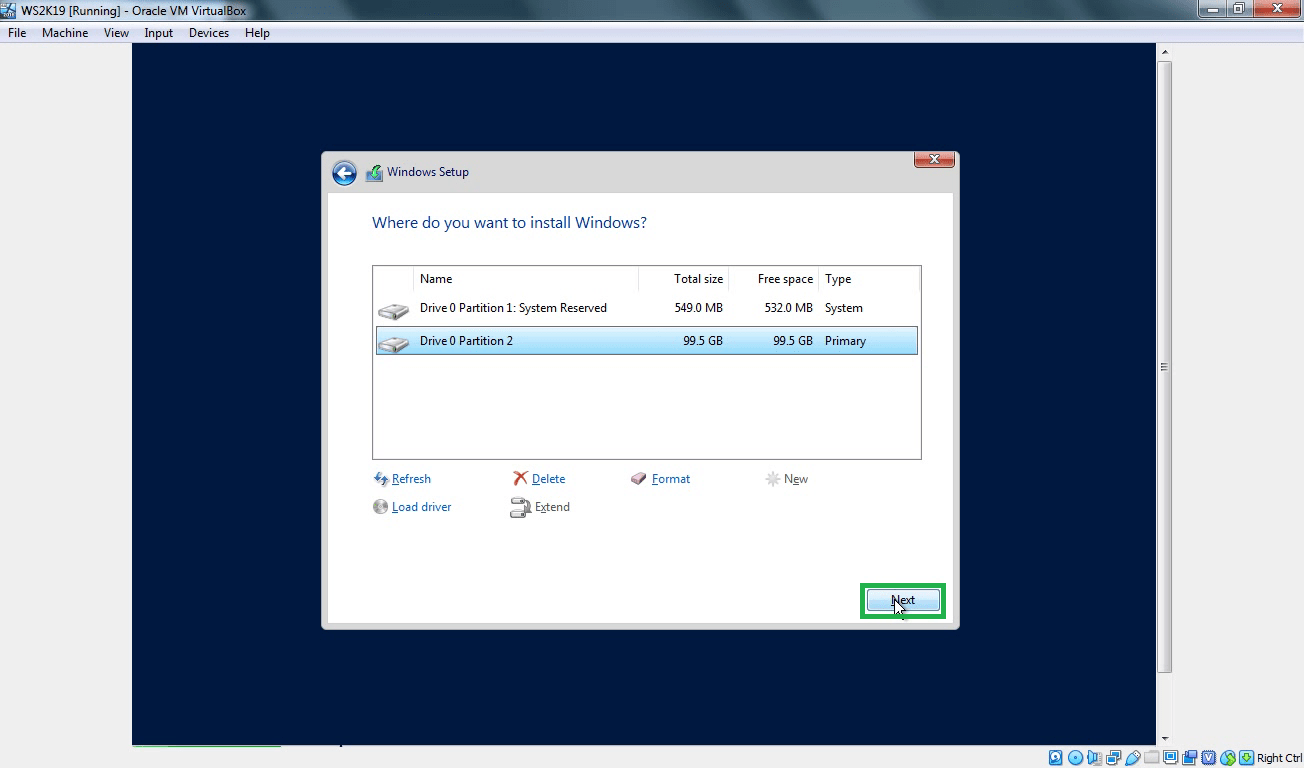Screen dimensions: 1304x768
Task: Click the display monitor icon in the status bar
Action: pyautogui.click(x=1170, y=757)
